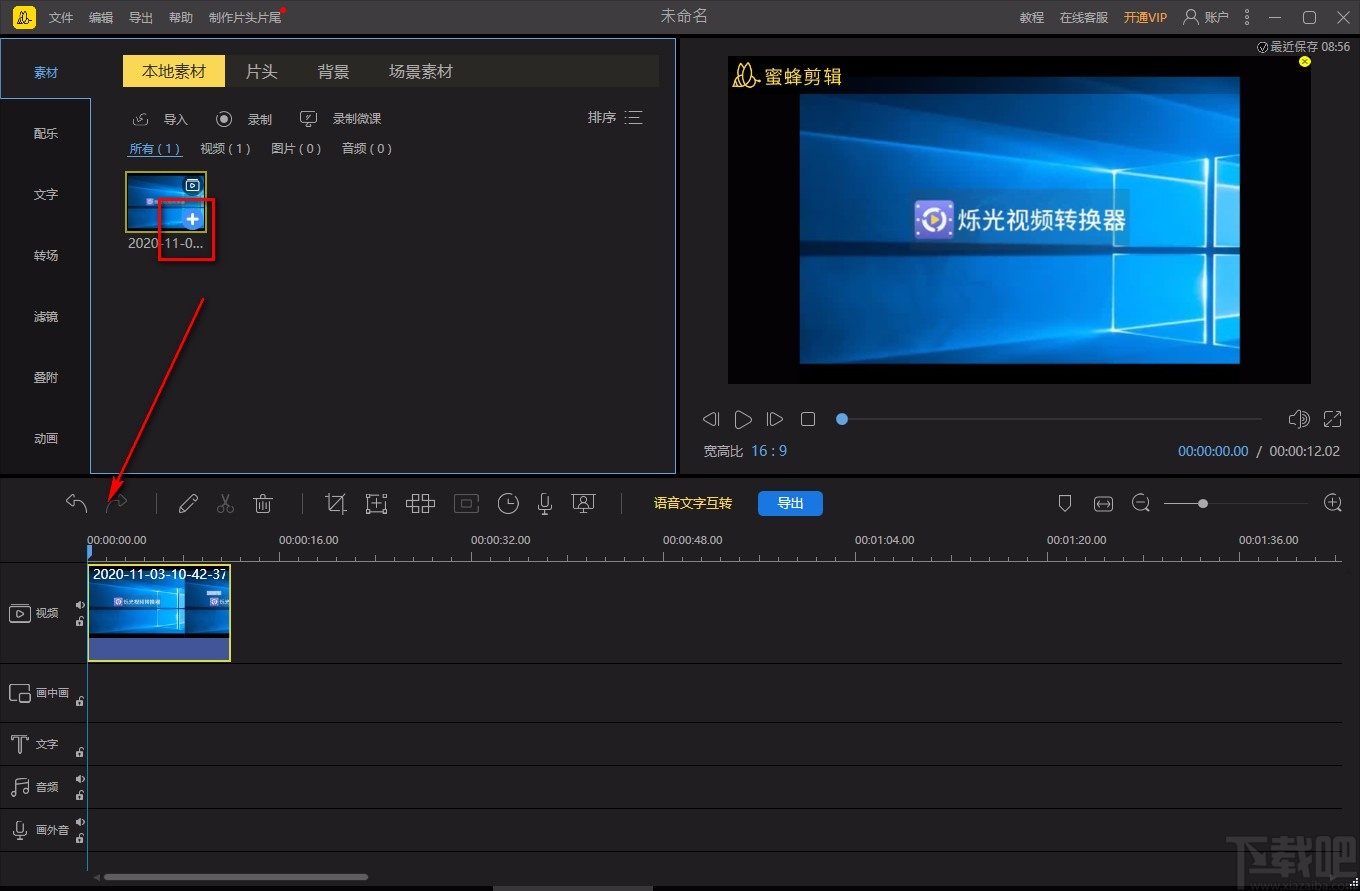
Task: Open the duration clock tool
Action: pos(508,503)
